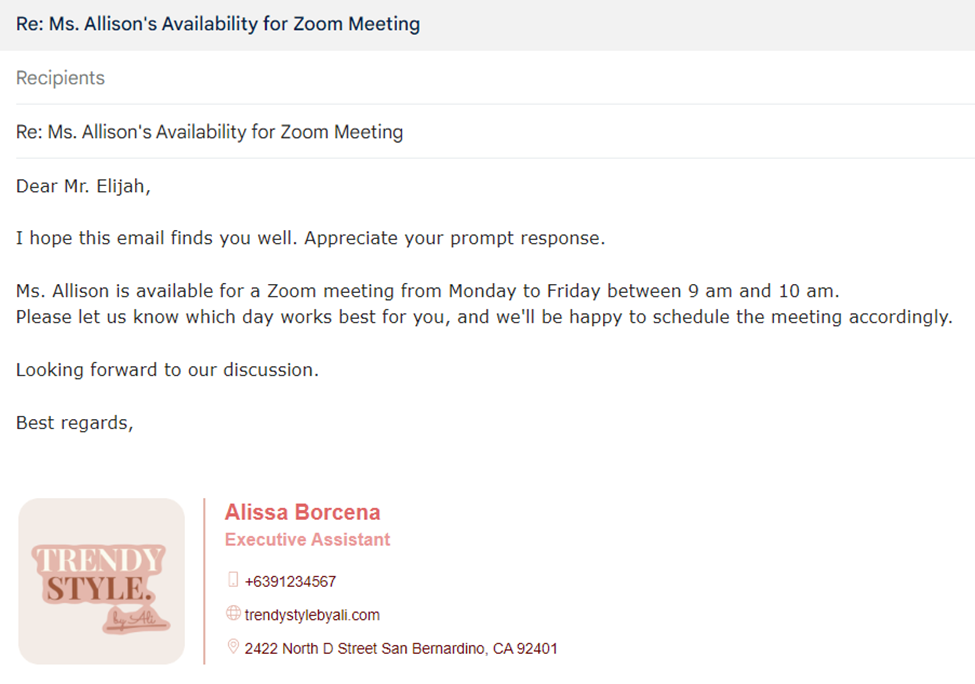Open the trendystylebyali.com website link
975x684 pixels.
click(312, 615)
